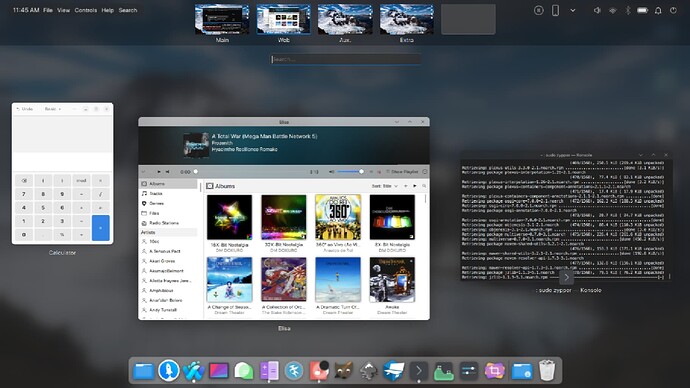Click Elisa's album grid vertical scrollbar
The height and width of the screenshot is (388, 690).
pyautogui.click(x=426, y=199)
